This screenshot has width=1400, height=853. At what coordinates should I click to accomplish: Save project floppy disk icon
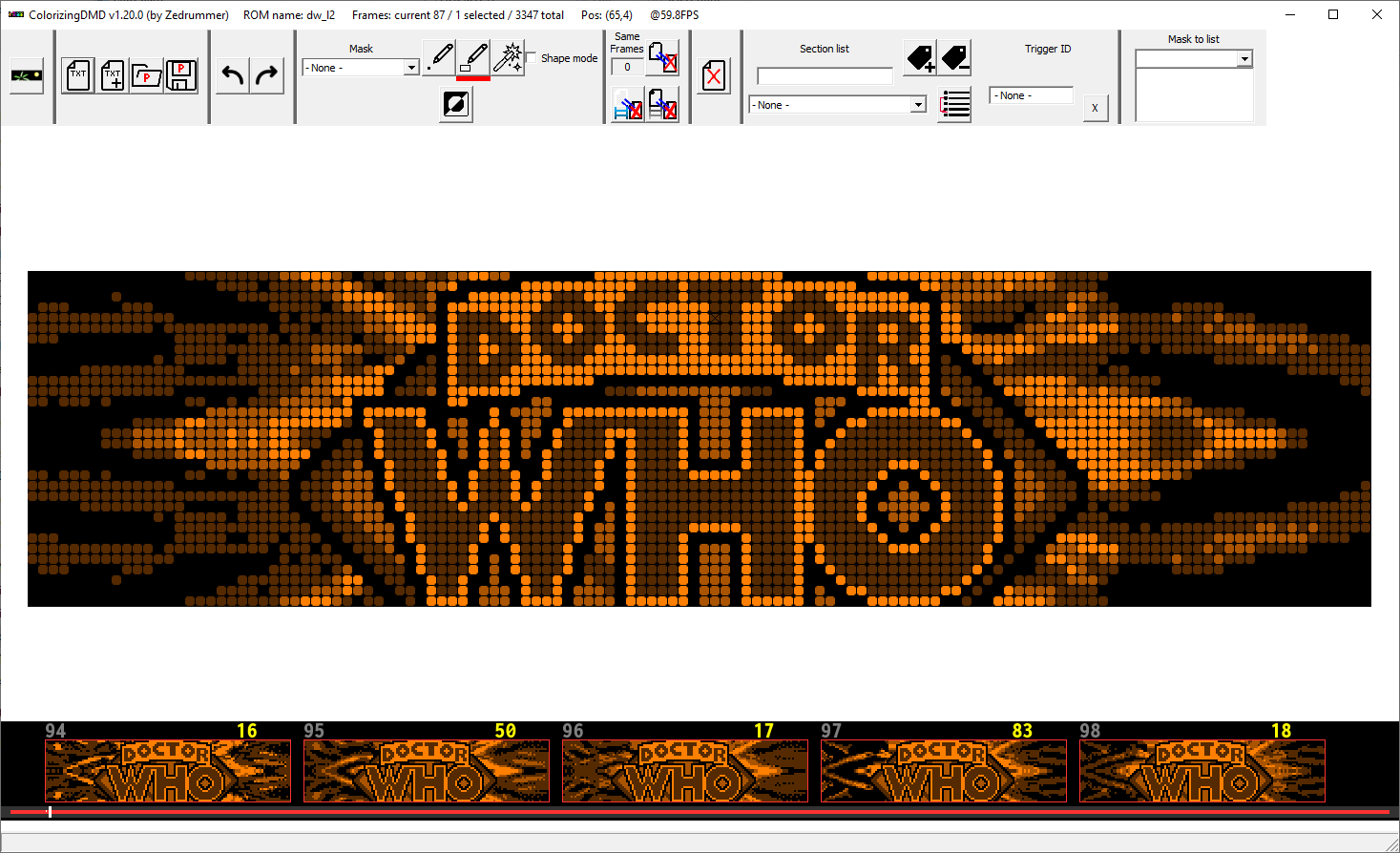point(181,75)
